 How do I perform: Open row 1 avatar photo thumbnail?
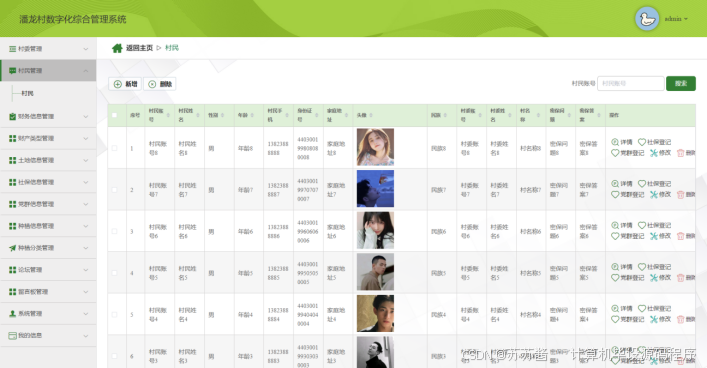375,147
